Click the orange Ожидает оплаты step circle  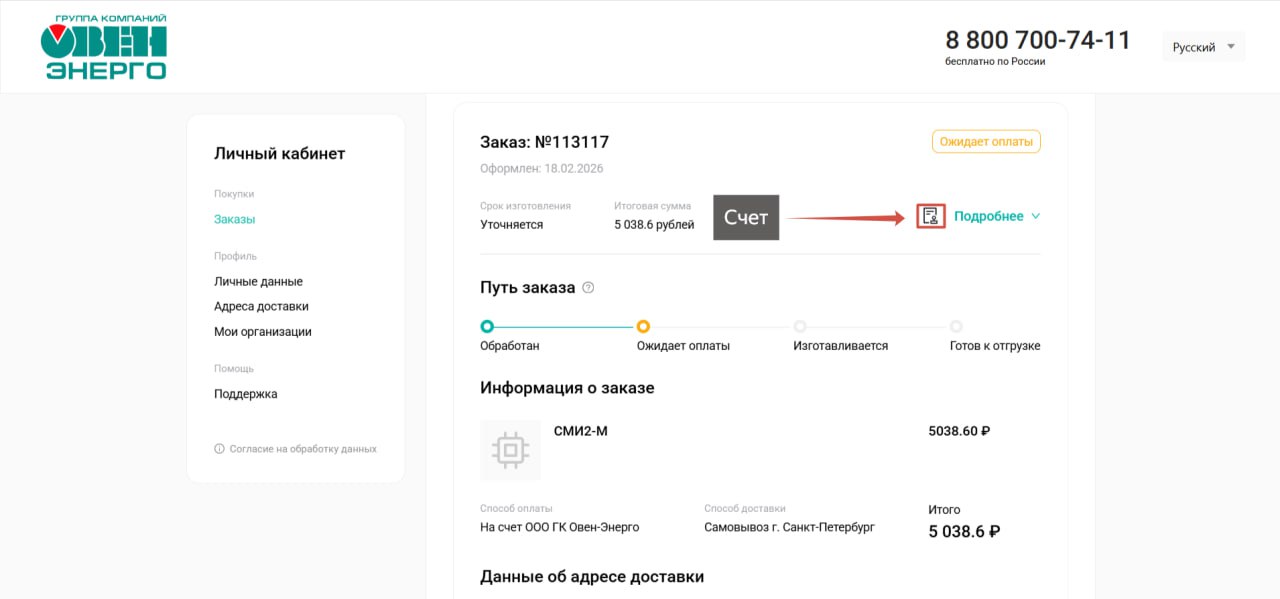[643, 326]
